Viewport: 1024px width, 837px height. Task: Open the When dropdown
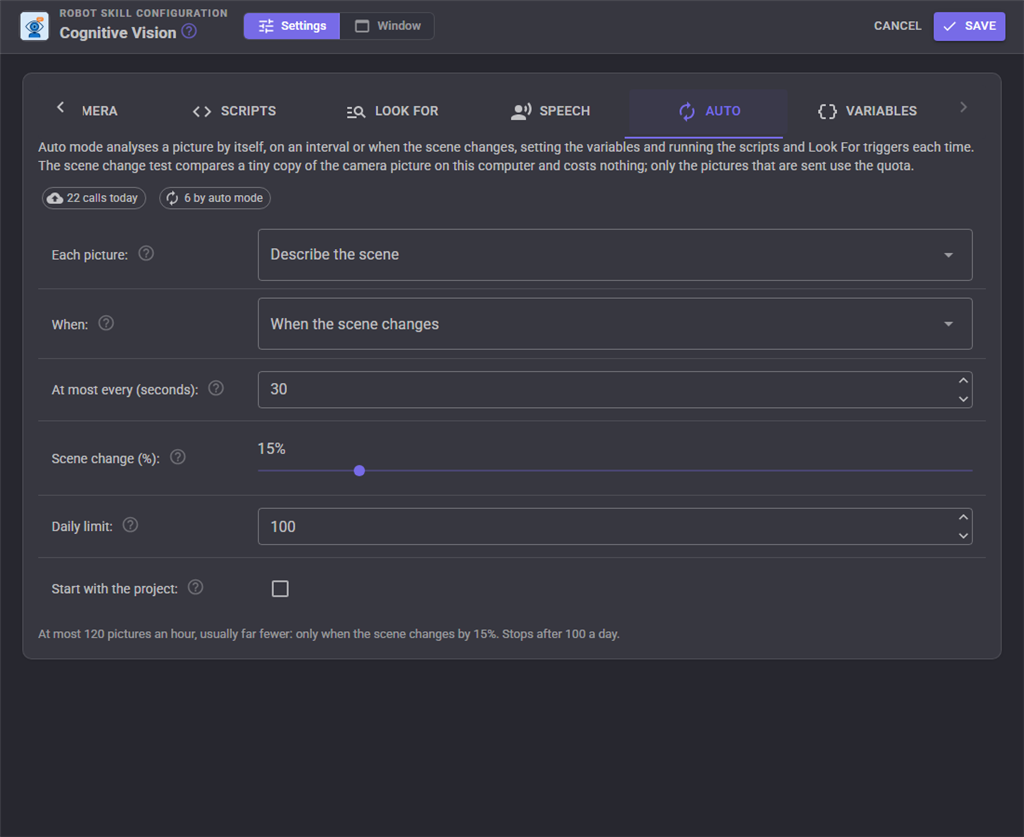pyautogui.click(x=615, y=324)
